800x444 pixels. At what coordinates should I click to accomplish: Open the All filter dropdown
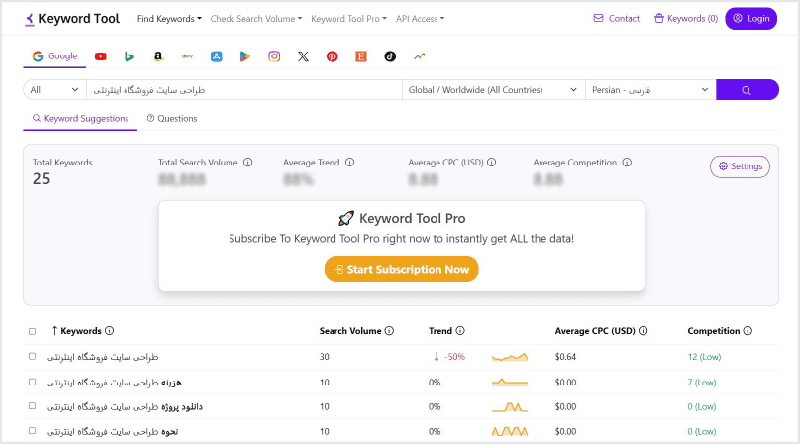tap(55, 90)
